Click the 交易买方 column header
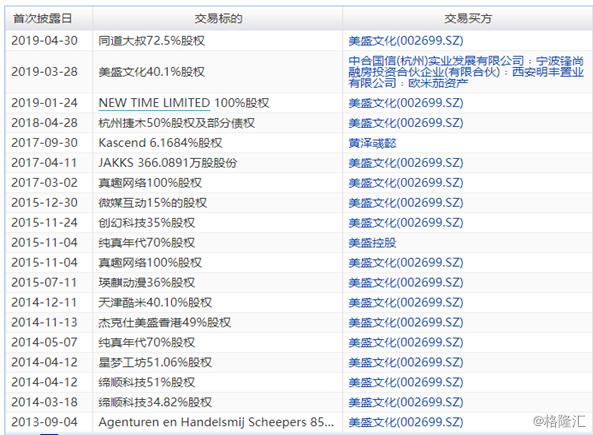Image resolution: width=593 pixels, height=435 pixels. pos(468,18)
